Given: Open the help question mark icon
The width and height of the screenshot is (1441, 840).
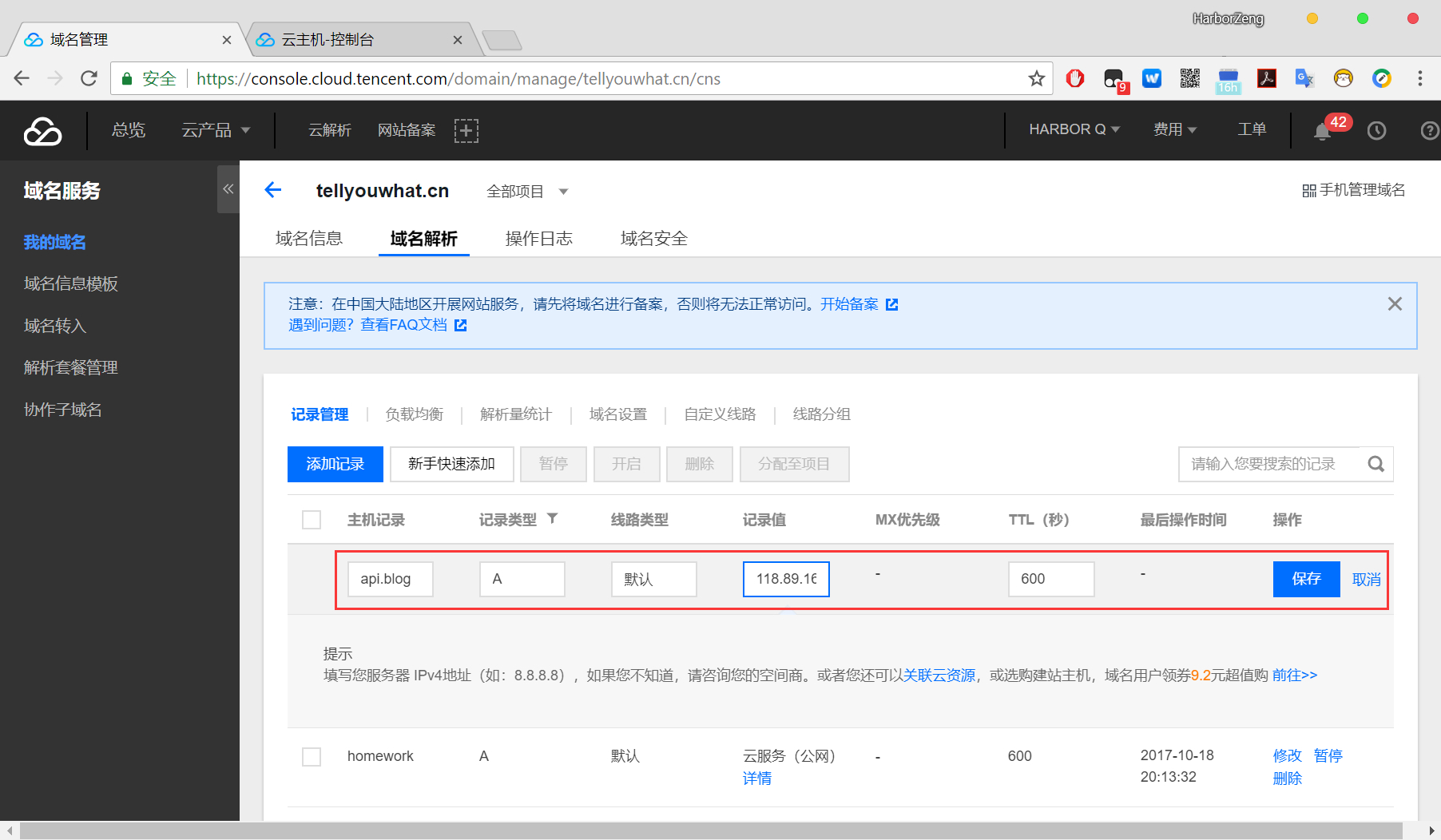Looking at the screenshot, I should 1429,131.
